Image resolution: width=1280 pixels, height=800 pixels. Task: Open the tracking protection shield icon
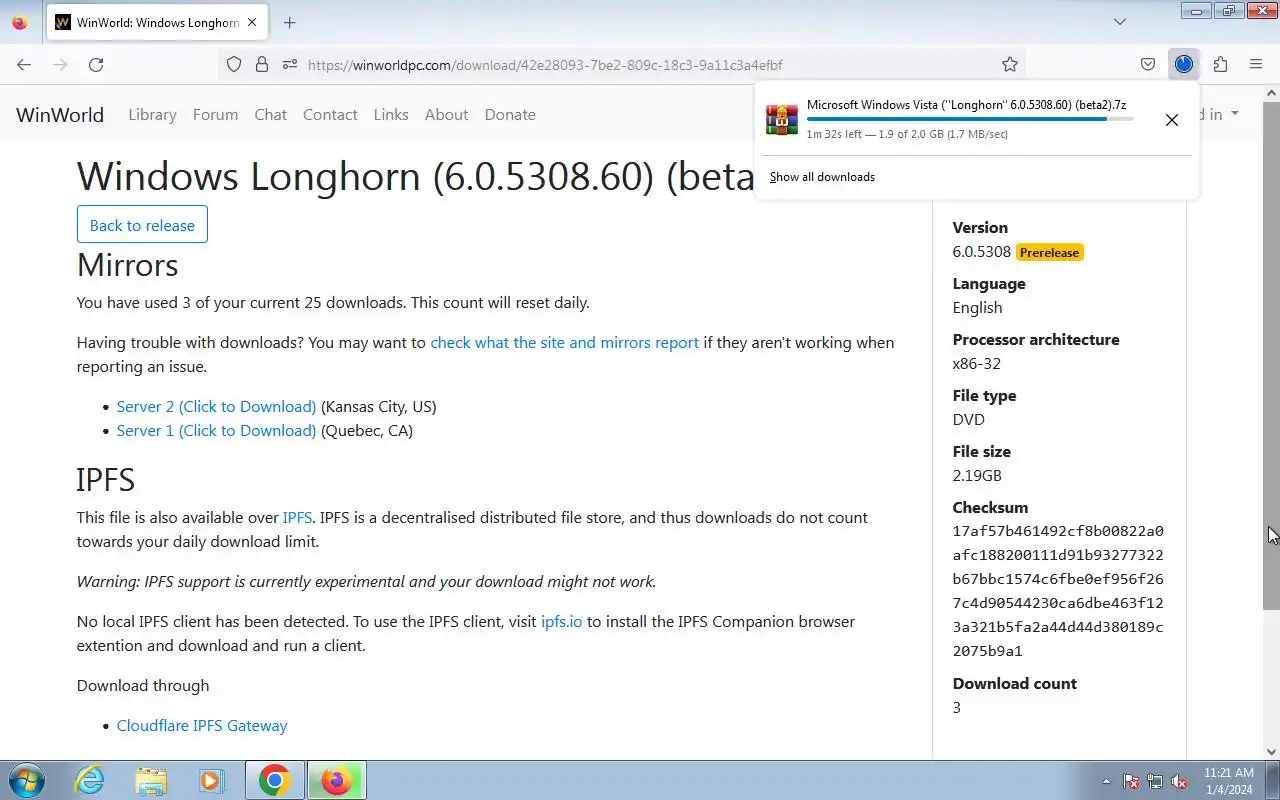pyautogui.click(x=234, y=65)
